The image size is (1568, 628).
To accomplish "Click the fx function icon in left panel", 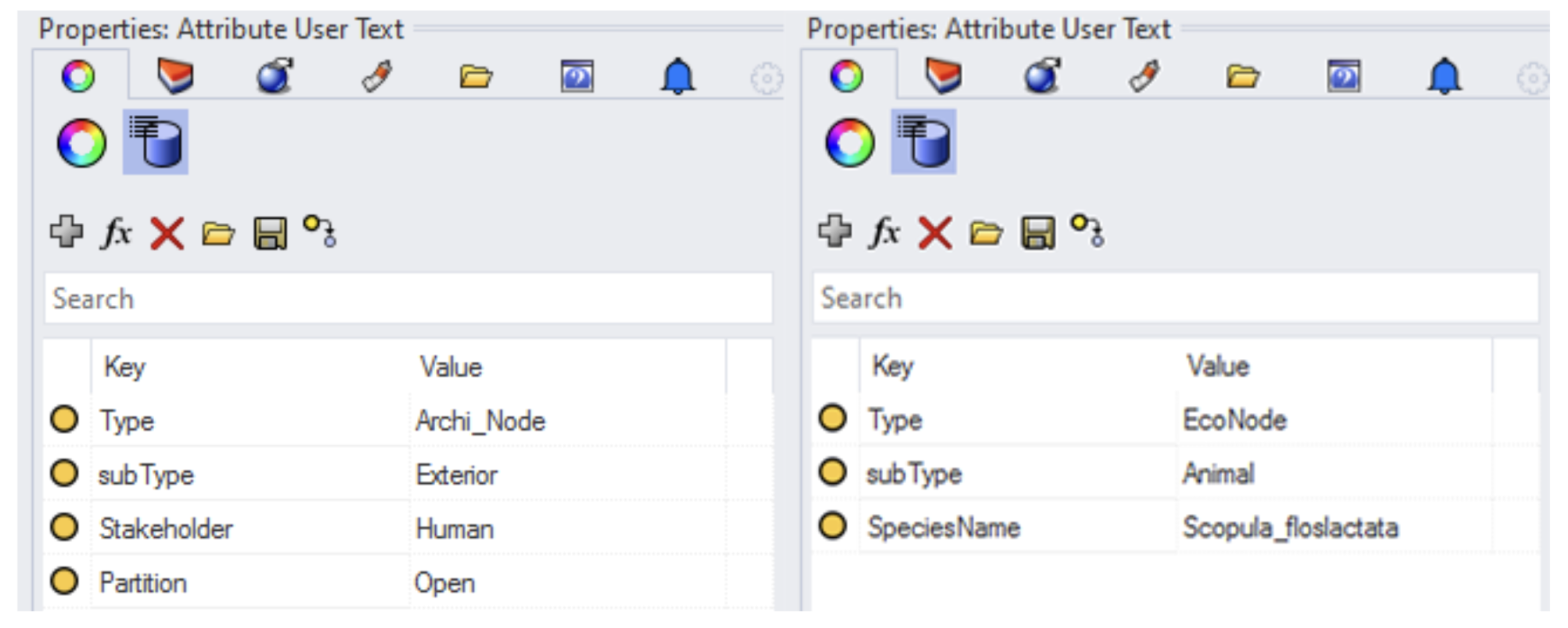I will pyautogui.click(x=116, y=232).
